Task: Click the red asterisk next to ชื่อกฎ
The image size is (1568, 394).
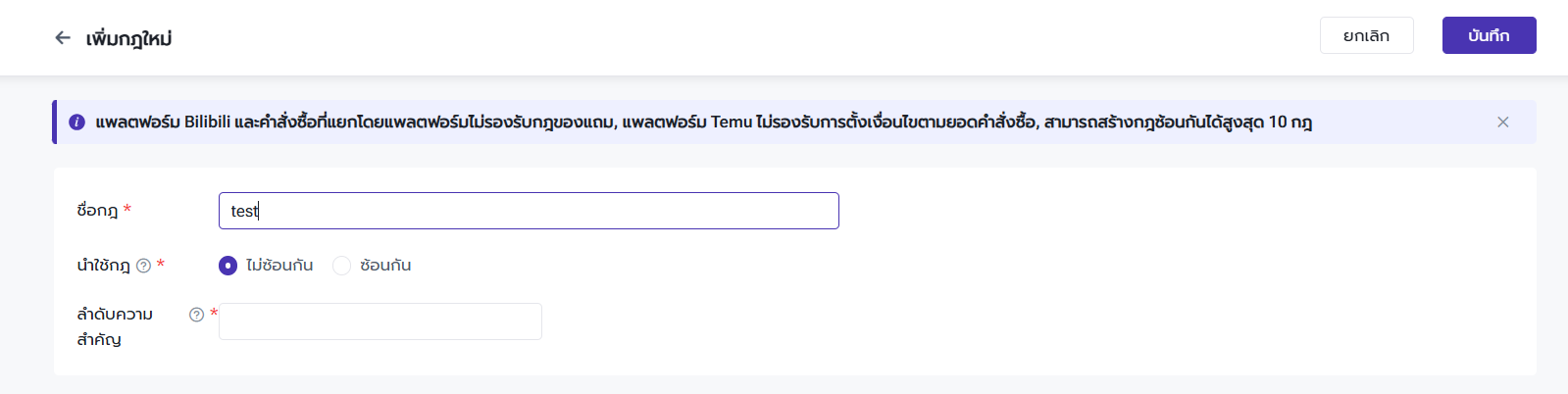Action: click(x=127, y=210)
